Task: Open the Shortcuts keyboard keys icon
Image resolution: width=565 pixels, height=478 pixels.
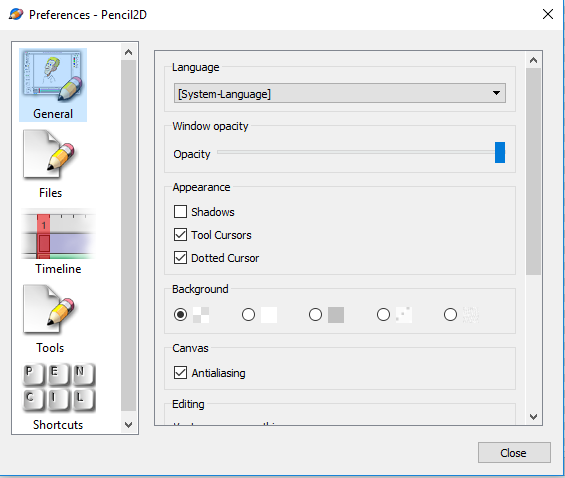Action: (59, 388)
